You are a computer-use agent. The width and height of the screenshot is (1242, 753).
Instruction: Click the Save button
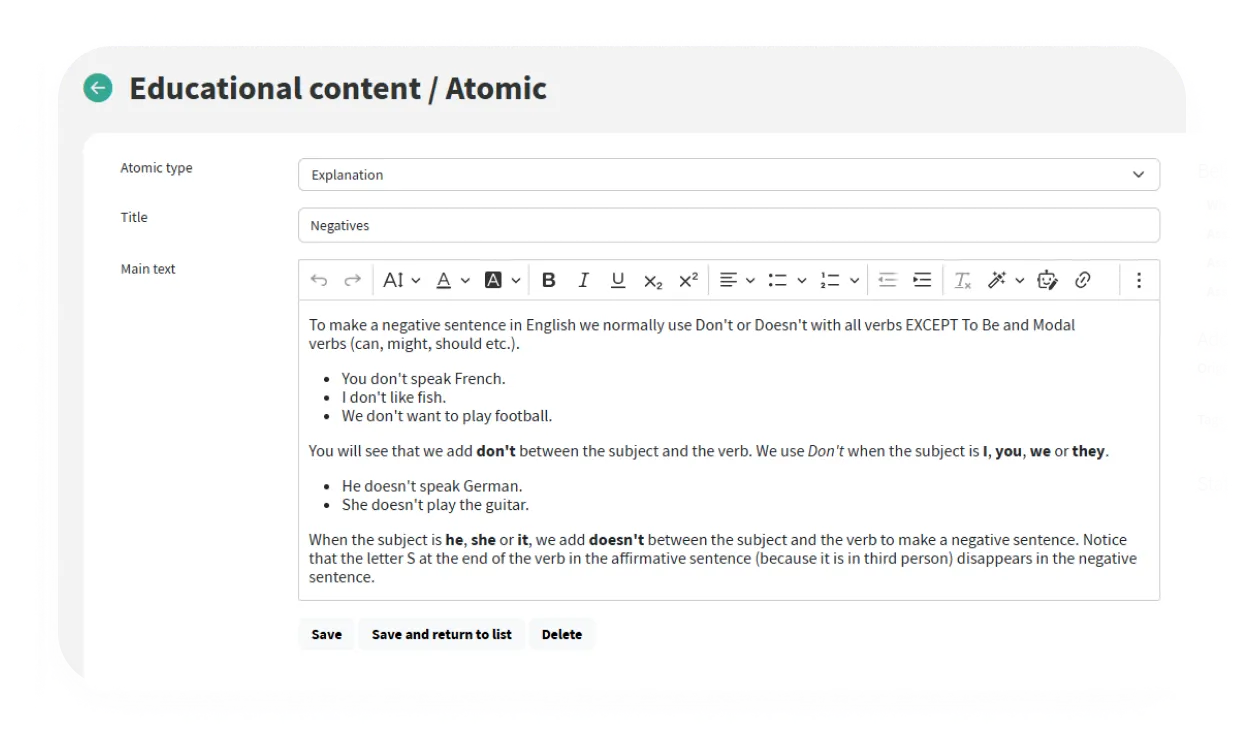pyautogui.click(x=326, y=634)
